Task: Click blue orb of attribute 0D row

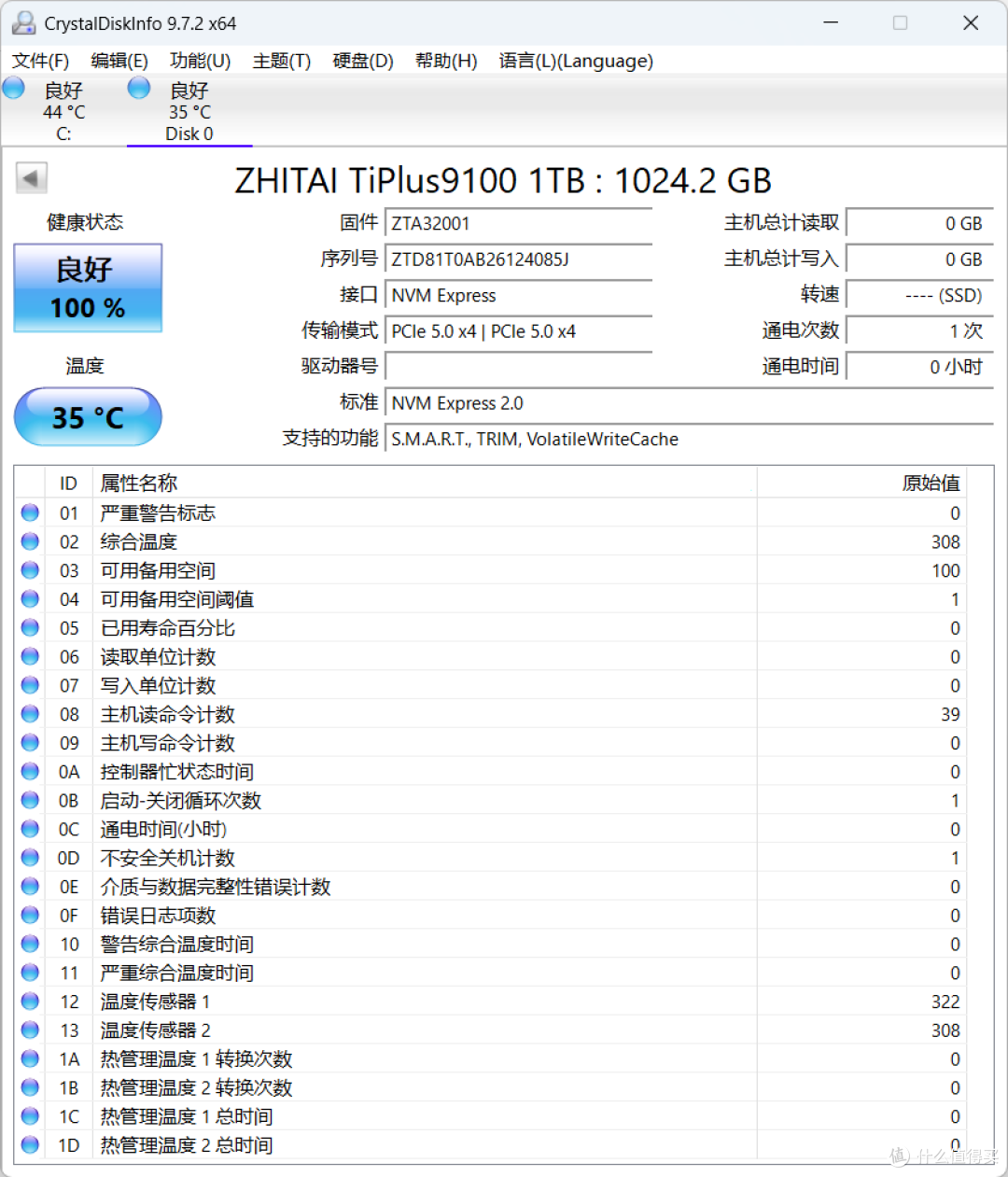Action: [x=30, y=858]
